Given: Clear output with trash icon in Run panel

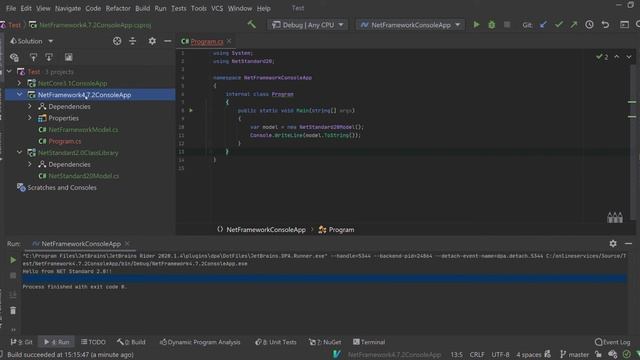Looking at the screenshot, I should pyautogui.click(x=13, y=311).
